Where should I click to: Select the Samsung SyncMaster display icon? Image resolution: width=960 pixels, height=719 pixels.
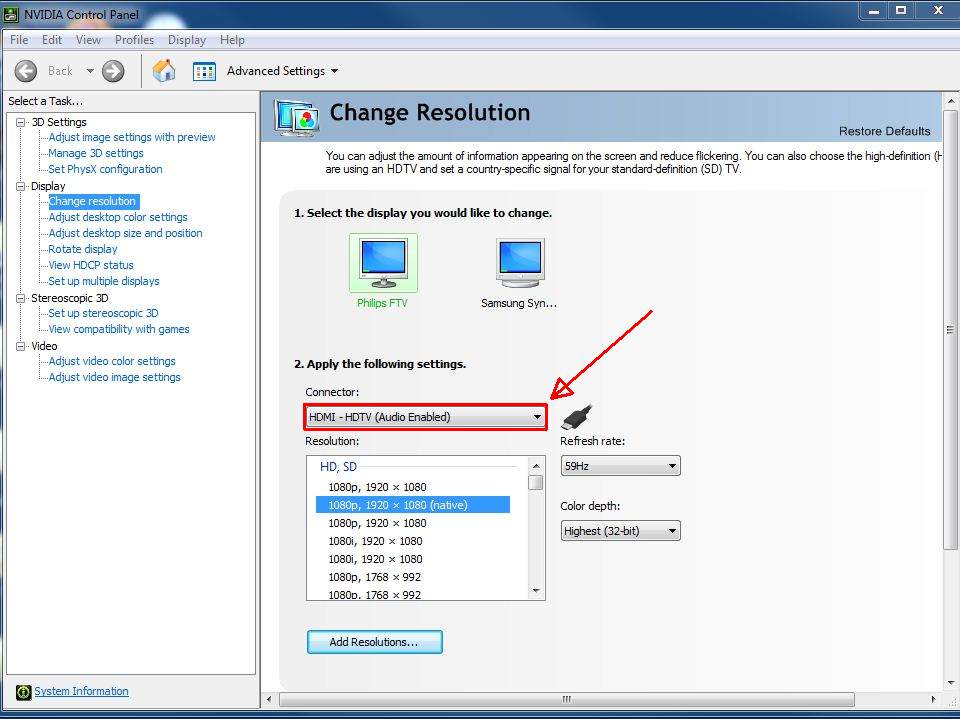click(x=520, y=263)
